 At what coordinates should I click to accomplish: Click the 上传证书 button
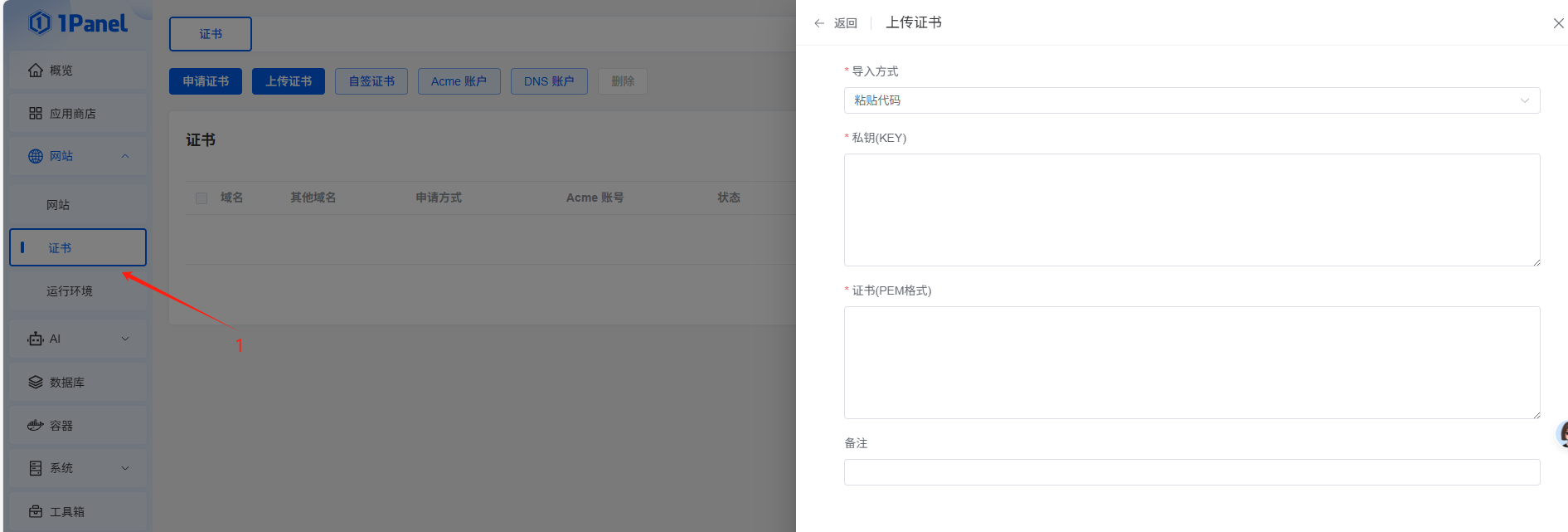click(289, 81)
